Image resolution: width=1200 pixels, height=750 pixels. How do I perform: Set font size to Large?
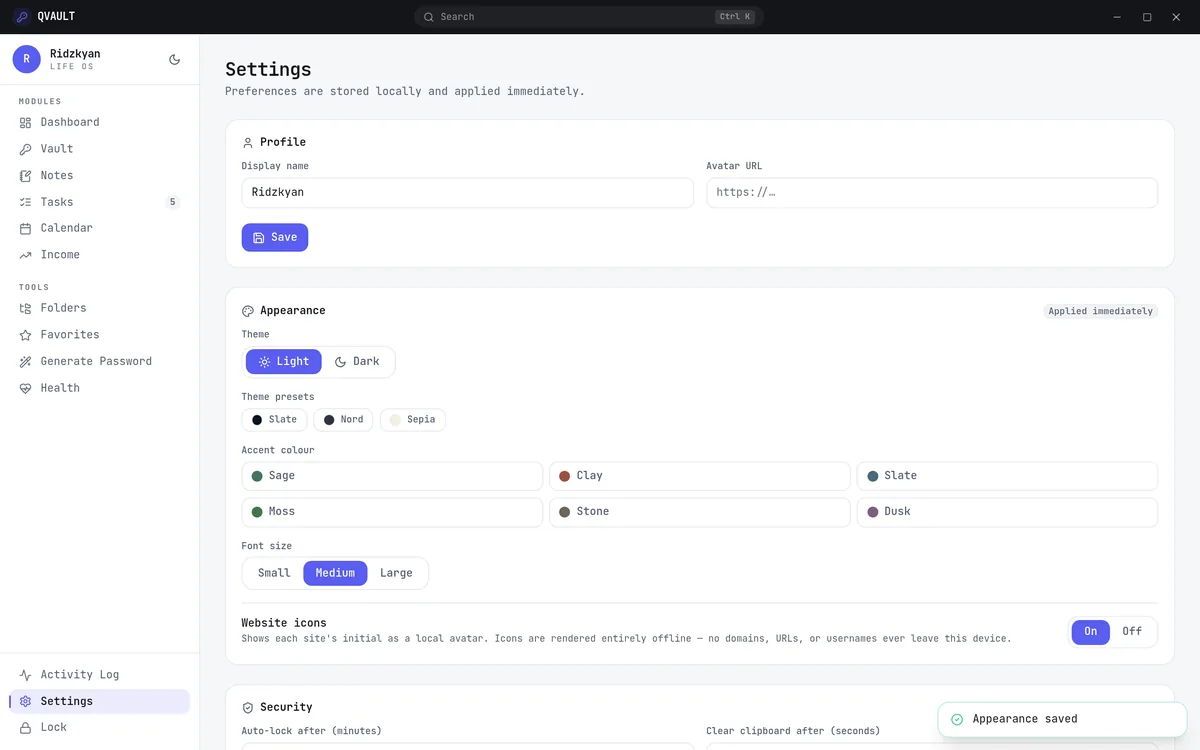pyautogui.click(x=396, y=573)
